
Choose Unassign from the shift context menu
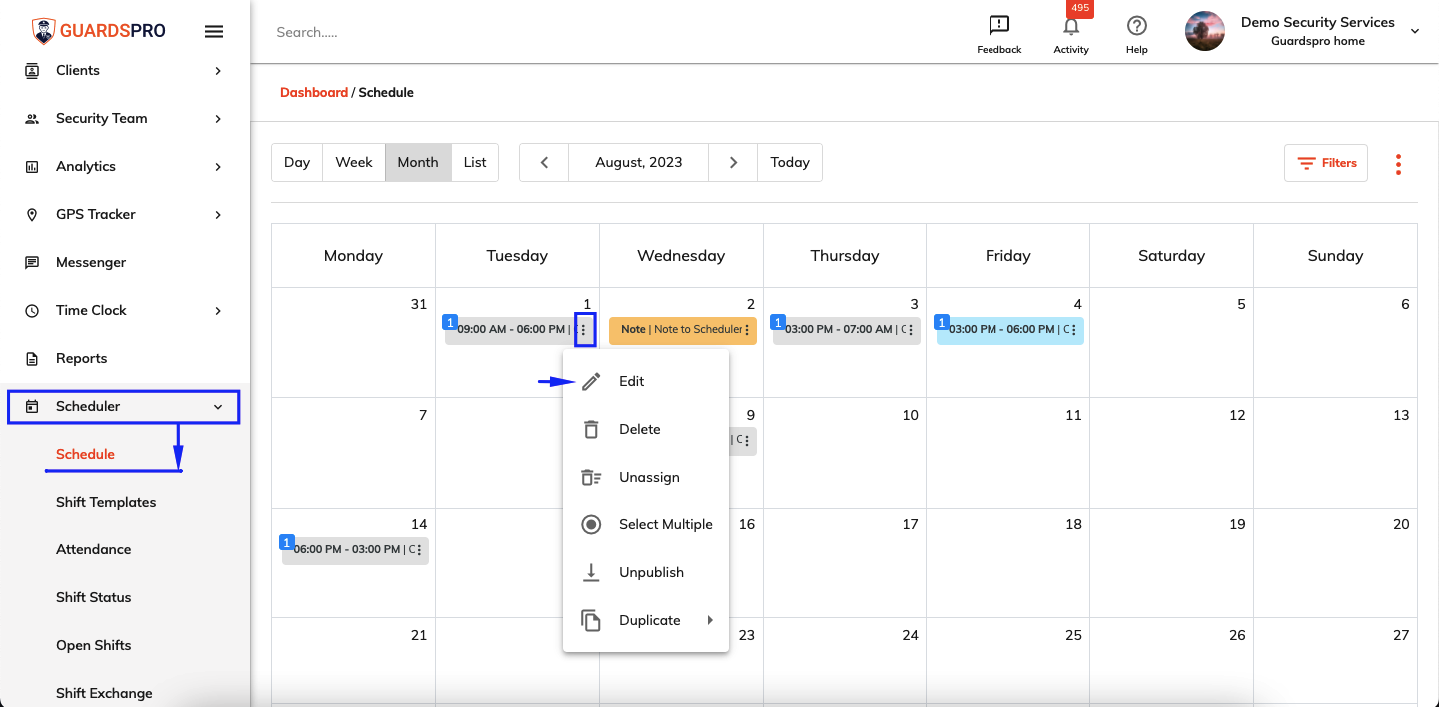pos(651,477)
